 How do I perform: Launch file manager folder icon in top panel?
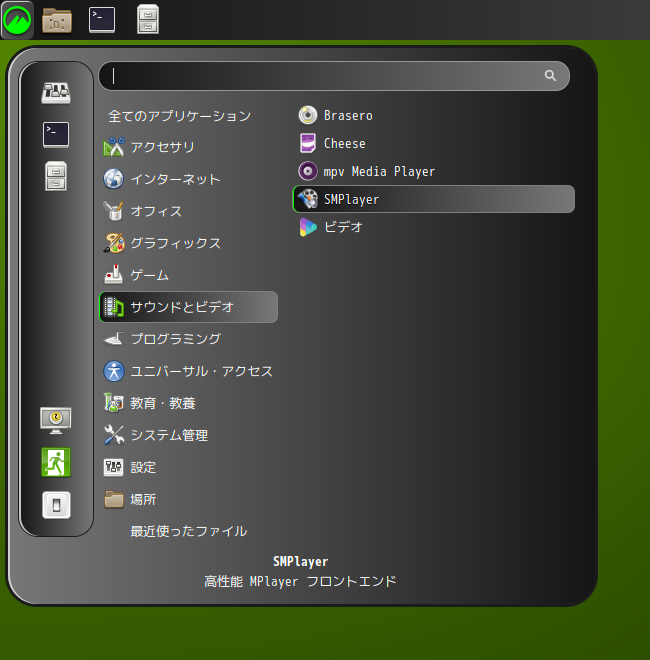pyautogui.click(x=57, y=20)
